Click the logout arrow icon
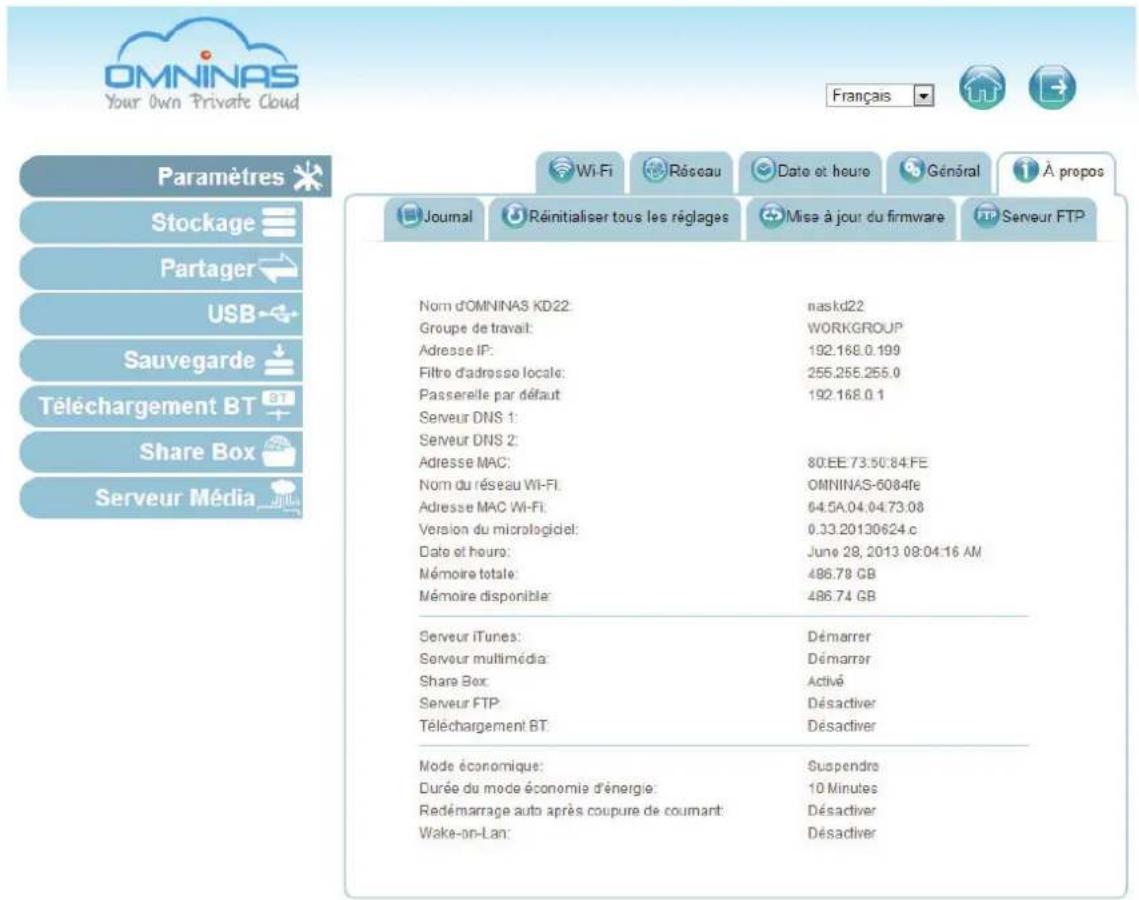The width and height of the screenshot is (1139, 900). pos(1052,87)
